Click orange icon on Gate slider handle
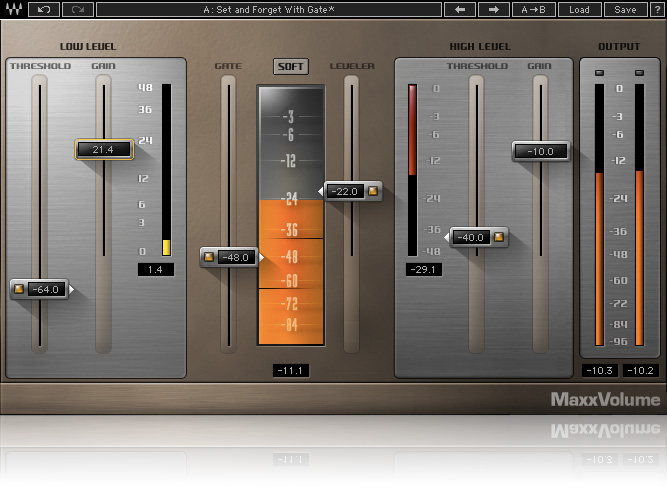The image size is (667, 497). 210,257
